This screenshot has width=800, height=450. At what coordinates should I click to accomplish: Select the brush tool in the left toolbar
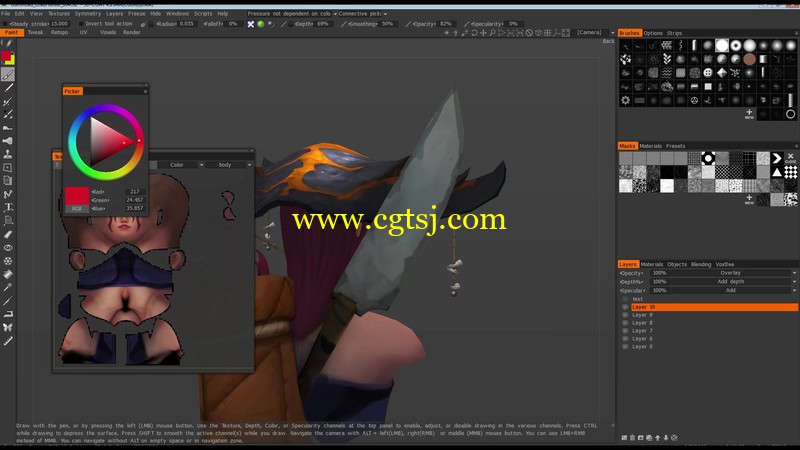8,75
